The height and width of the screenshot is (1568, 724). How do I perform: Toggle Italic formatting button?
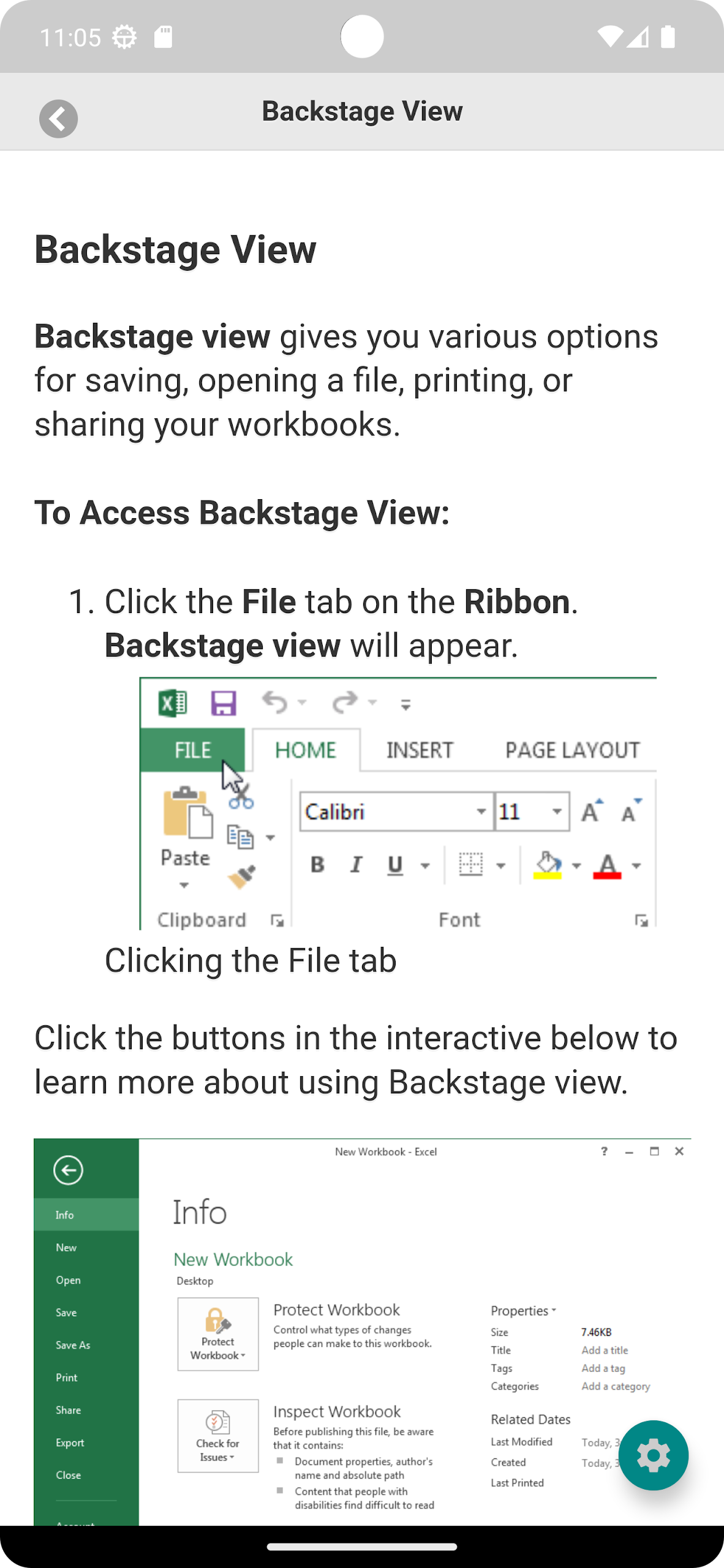[356, 865]
